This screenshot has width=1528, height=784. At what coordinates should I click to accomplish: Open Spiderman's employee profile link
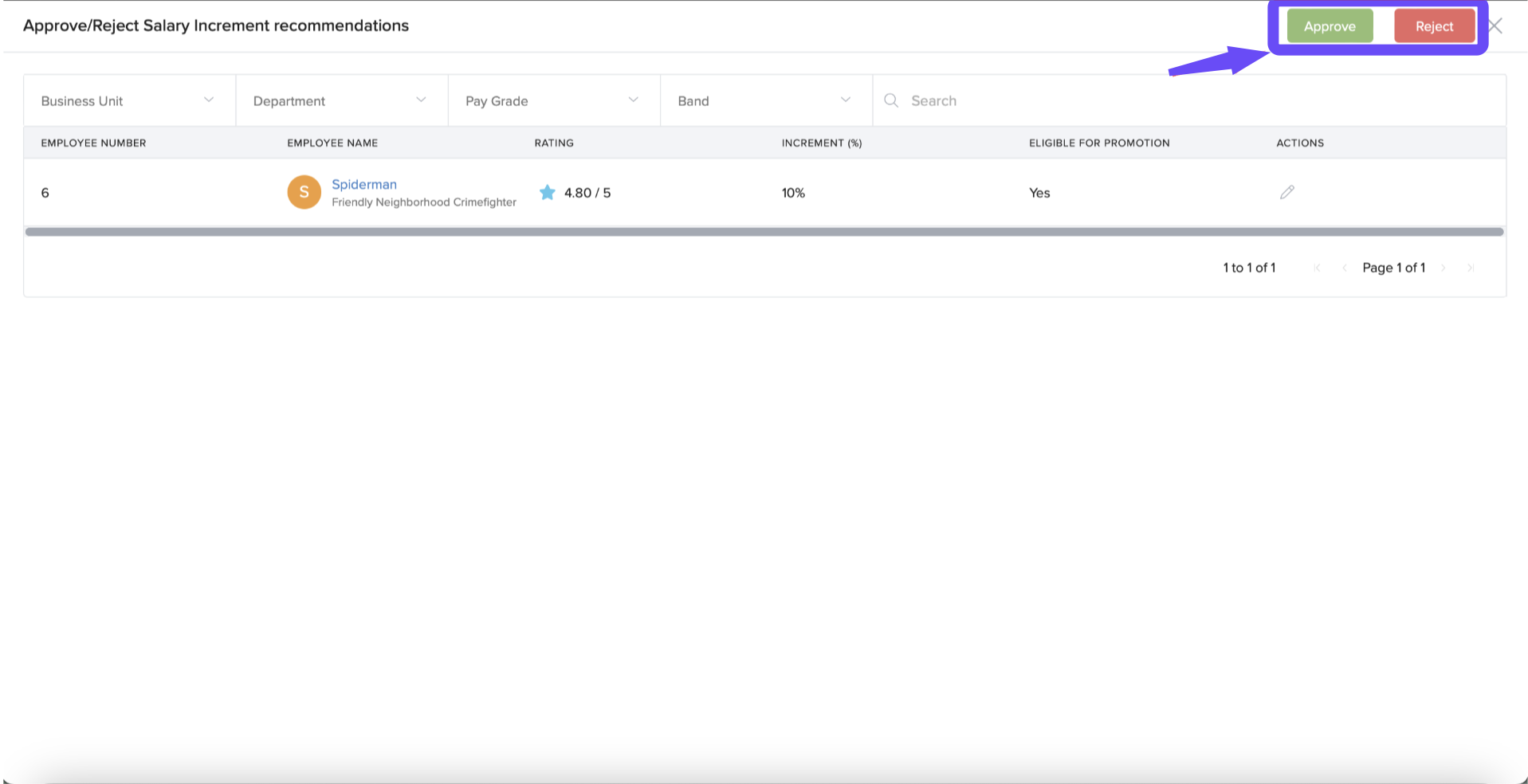tap(363, 184)
